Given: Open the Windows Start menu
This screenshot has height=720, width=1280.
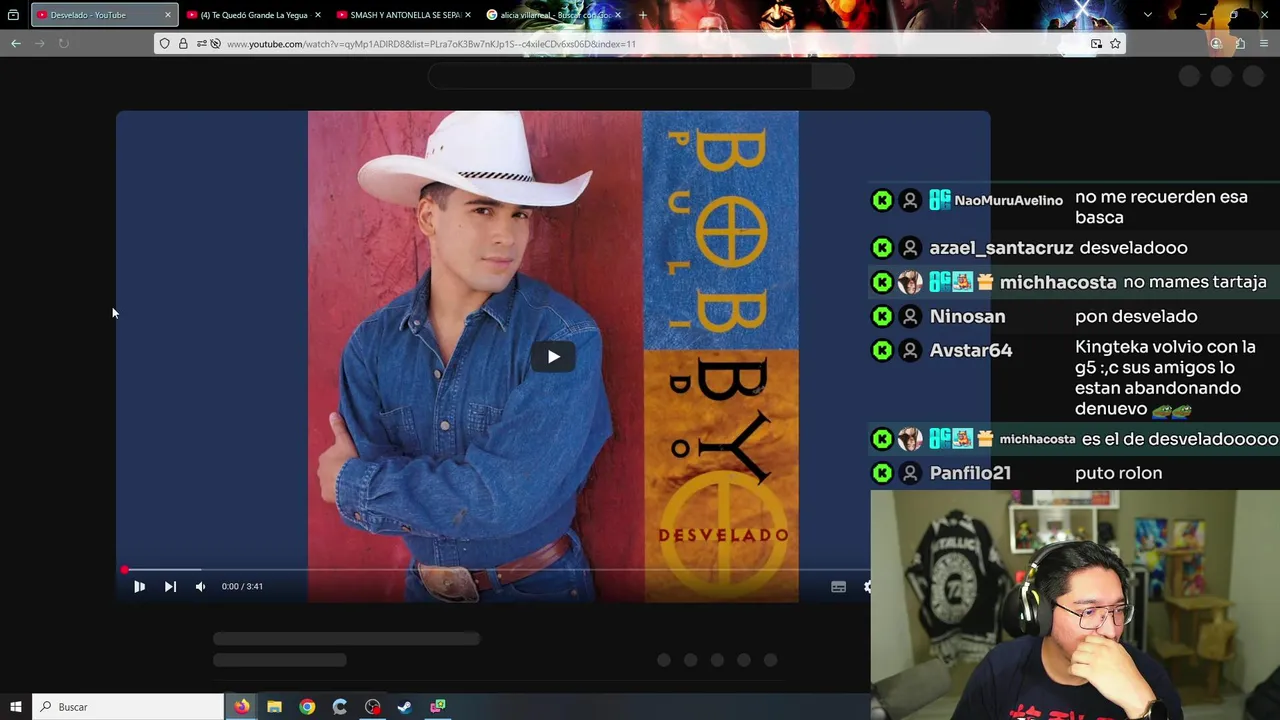Looking at the screenshot, I should click(15, 707).
